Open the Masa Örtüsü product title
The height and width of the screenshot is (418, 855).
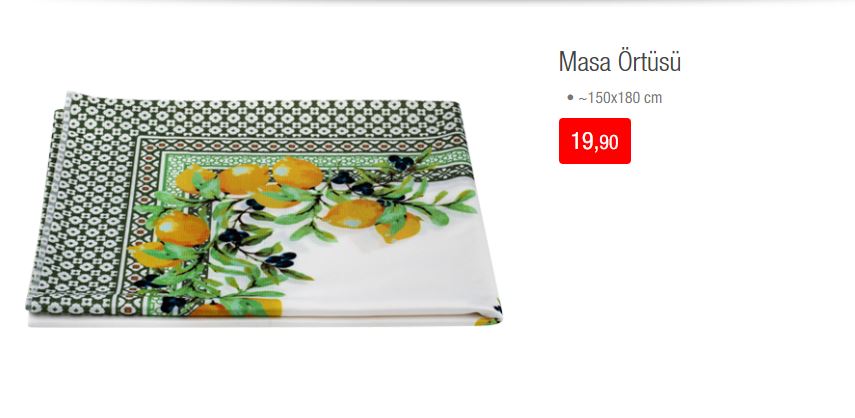pos(619,62)
